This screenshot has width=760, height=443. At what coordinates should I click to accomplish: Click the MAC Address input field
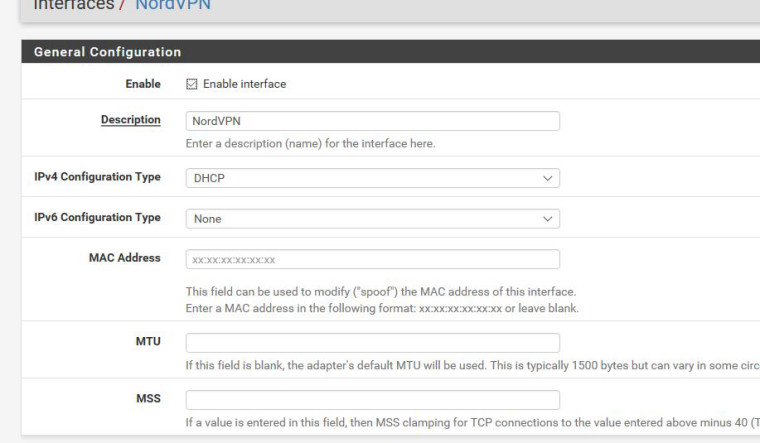tap(372, 259)
